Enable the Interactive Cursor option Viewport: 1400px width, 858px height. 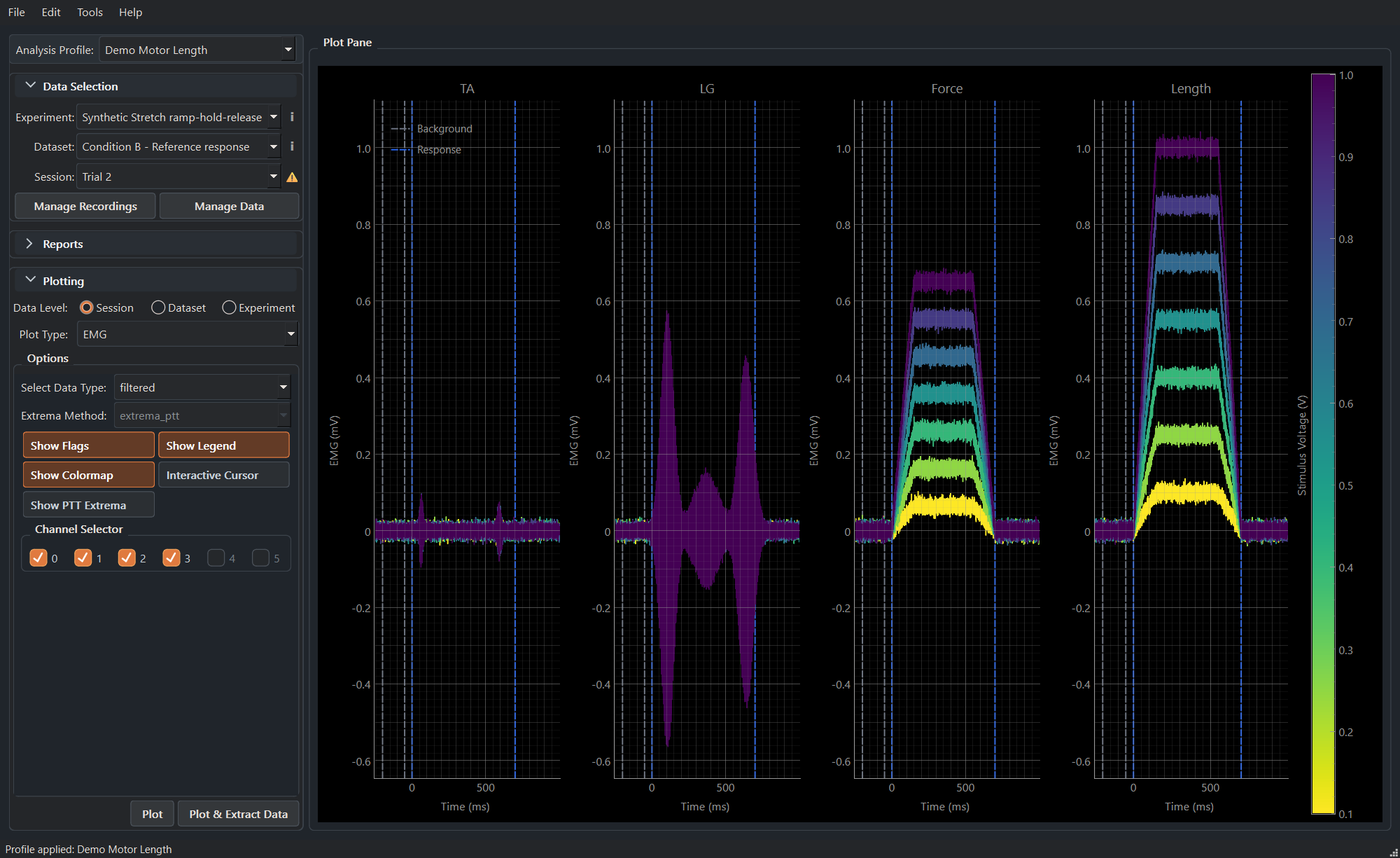(x=223, y=475)
